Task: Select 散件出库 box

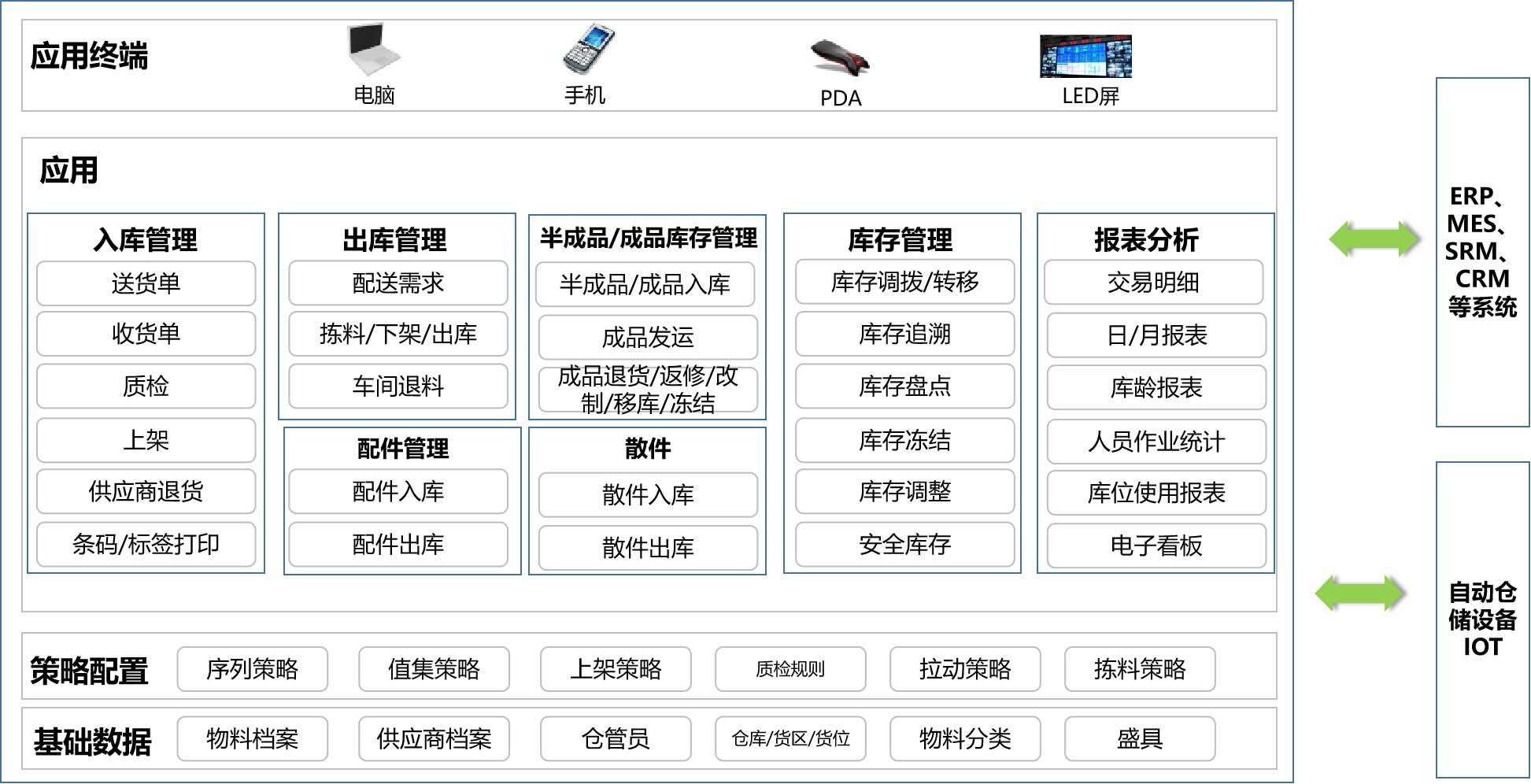Action: tap(647, 547)
